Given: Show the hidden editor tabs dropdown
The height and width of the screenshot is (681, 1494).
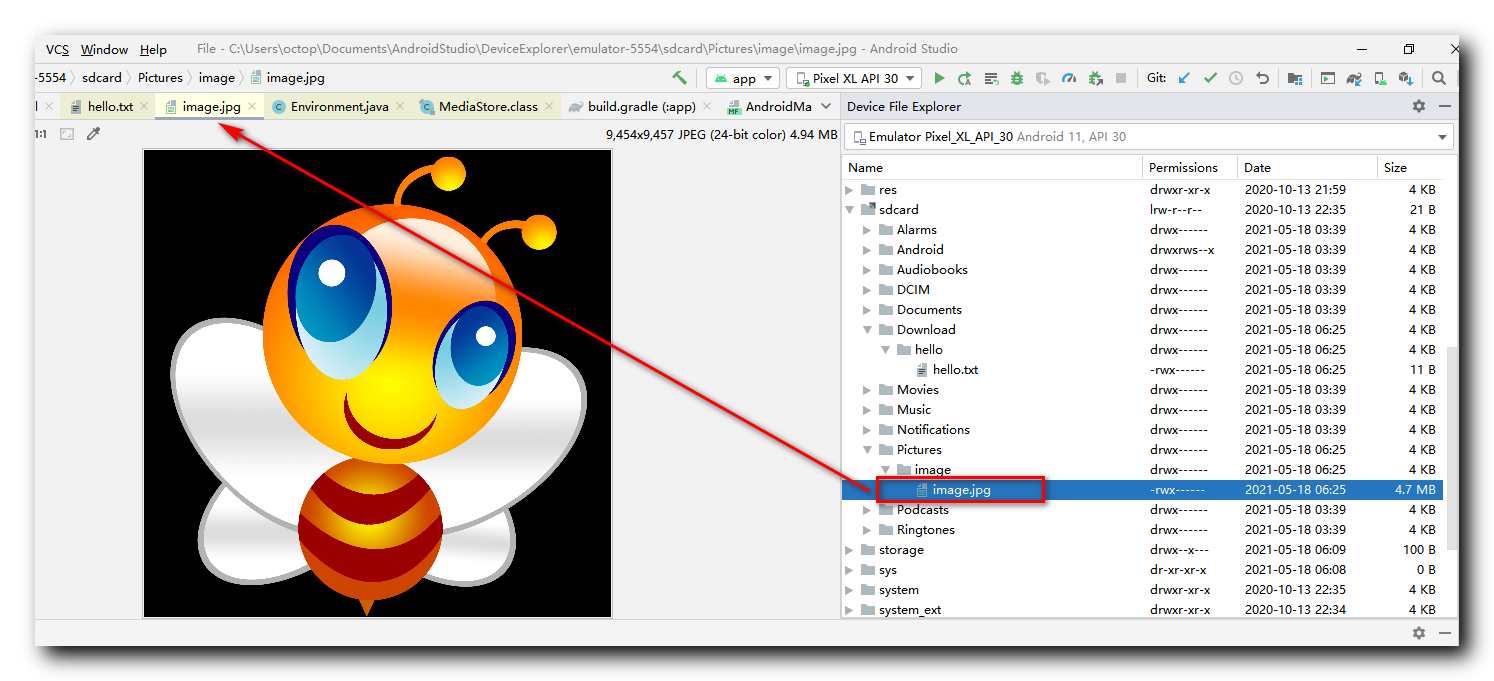Looking at the screenshot, I should coord(826,106).
